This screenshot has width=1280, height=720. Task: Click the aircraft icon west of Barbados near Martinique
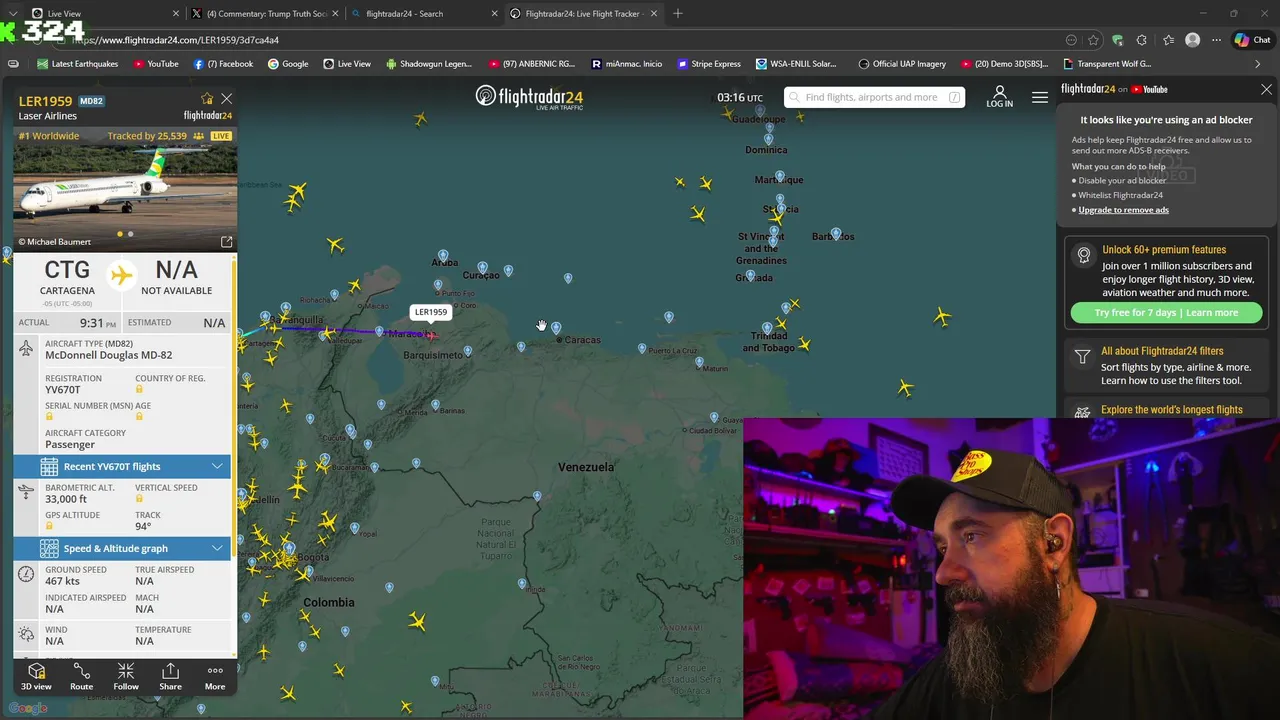coord(776,217)
